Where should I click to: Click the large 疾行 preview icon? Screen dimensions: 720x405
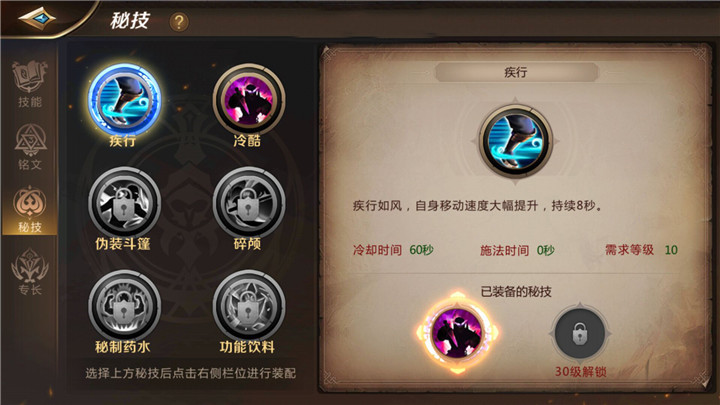515,141
